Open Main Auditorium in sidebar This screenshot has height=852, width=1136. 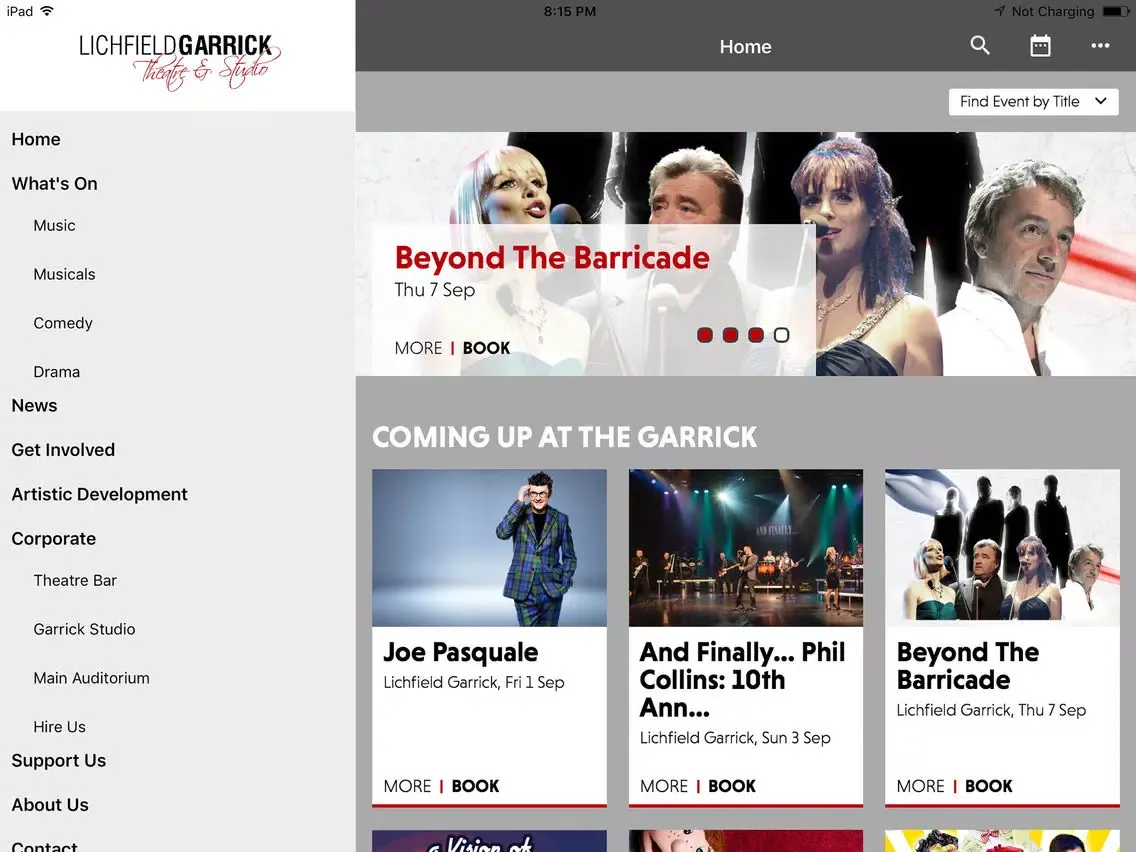coord(91,678)
